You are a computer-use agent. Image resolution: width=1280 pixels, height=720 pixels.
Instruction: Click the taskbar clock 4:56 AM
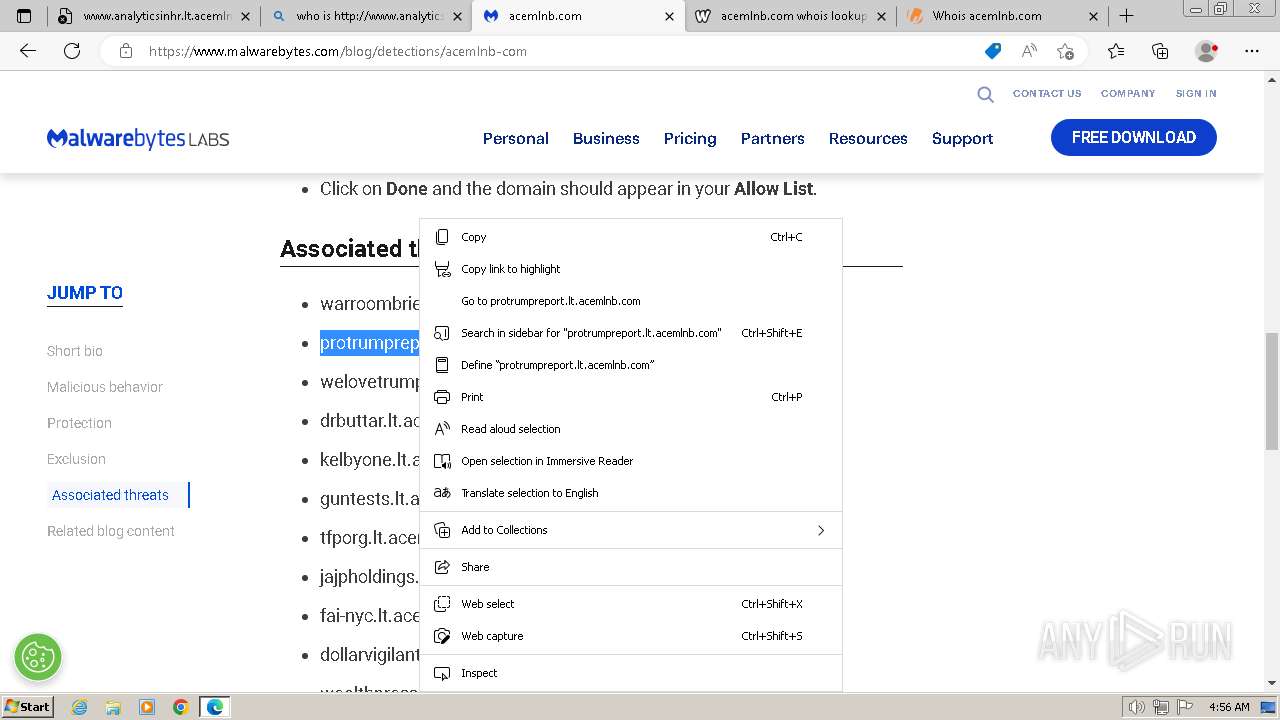point(1229,707)
